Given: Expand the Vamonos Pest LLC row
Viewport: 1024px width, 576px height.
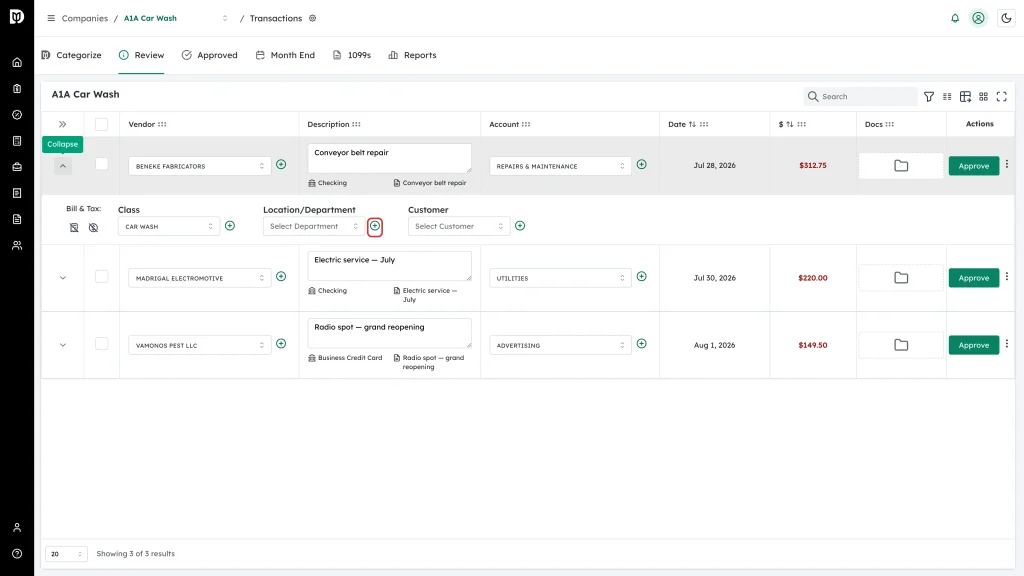Looking at the screenshot, I should click(63, 345).
